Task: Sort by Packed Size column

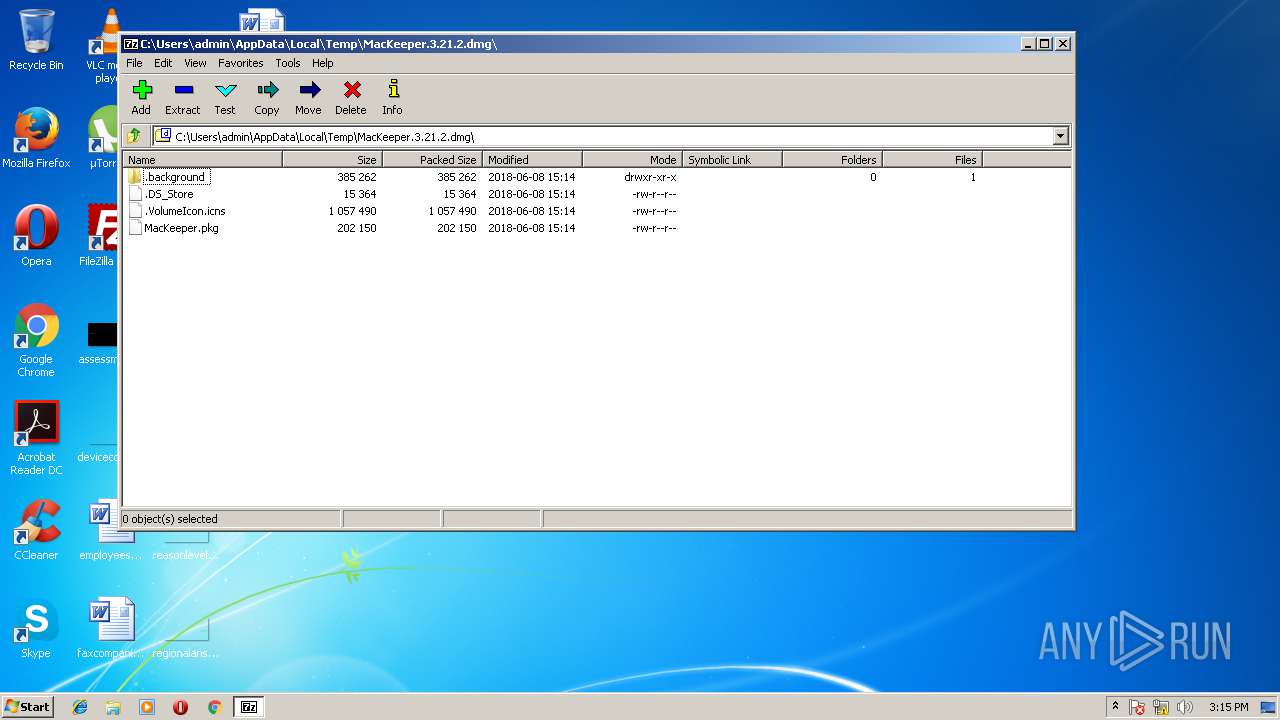Action: 432,159
